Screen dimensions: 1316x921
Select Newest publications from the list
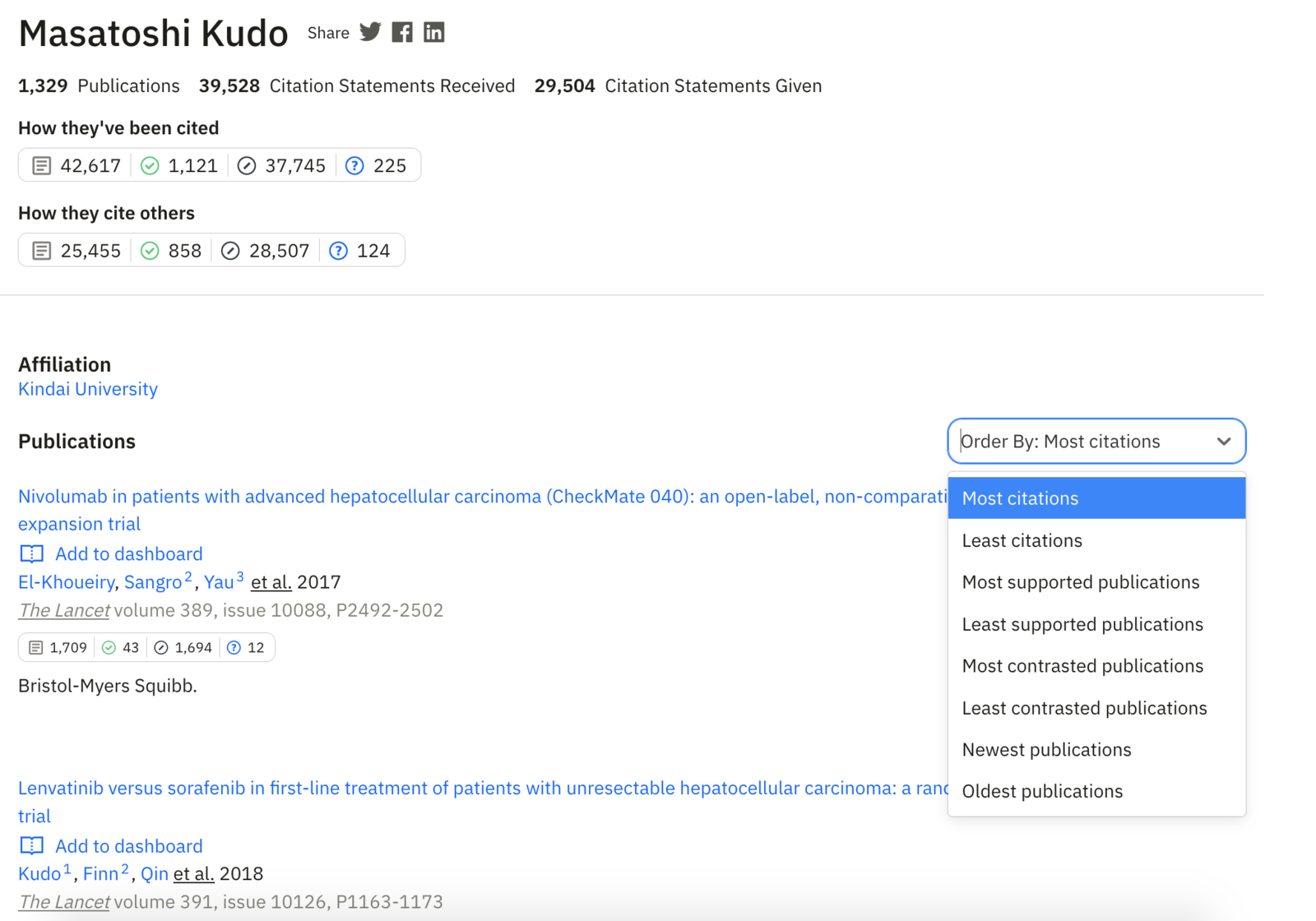1046,750
